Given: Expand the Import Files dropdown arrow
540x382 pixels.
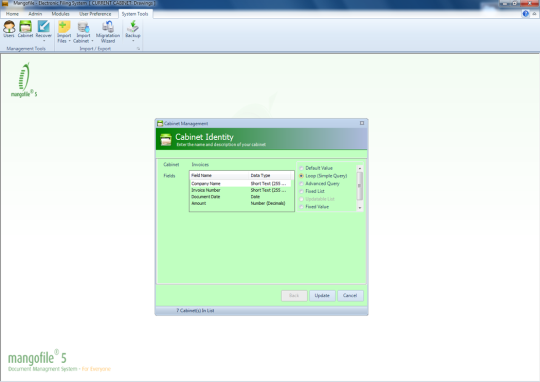Looking at the screenshot, I should [70, 41].
